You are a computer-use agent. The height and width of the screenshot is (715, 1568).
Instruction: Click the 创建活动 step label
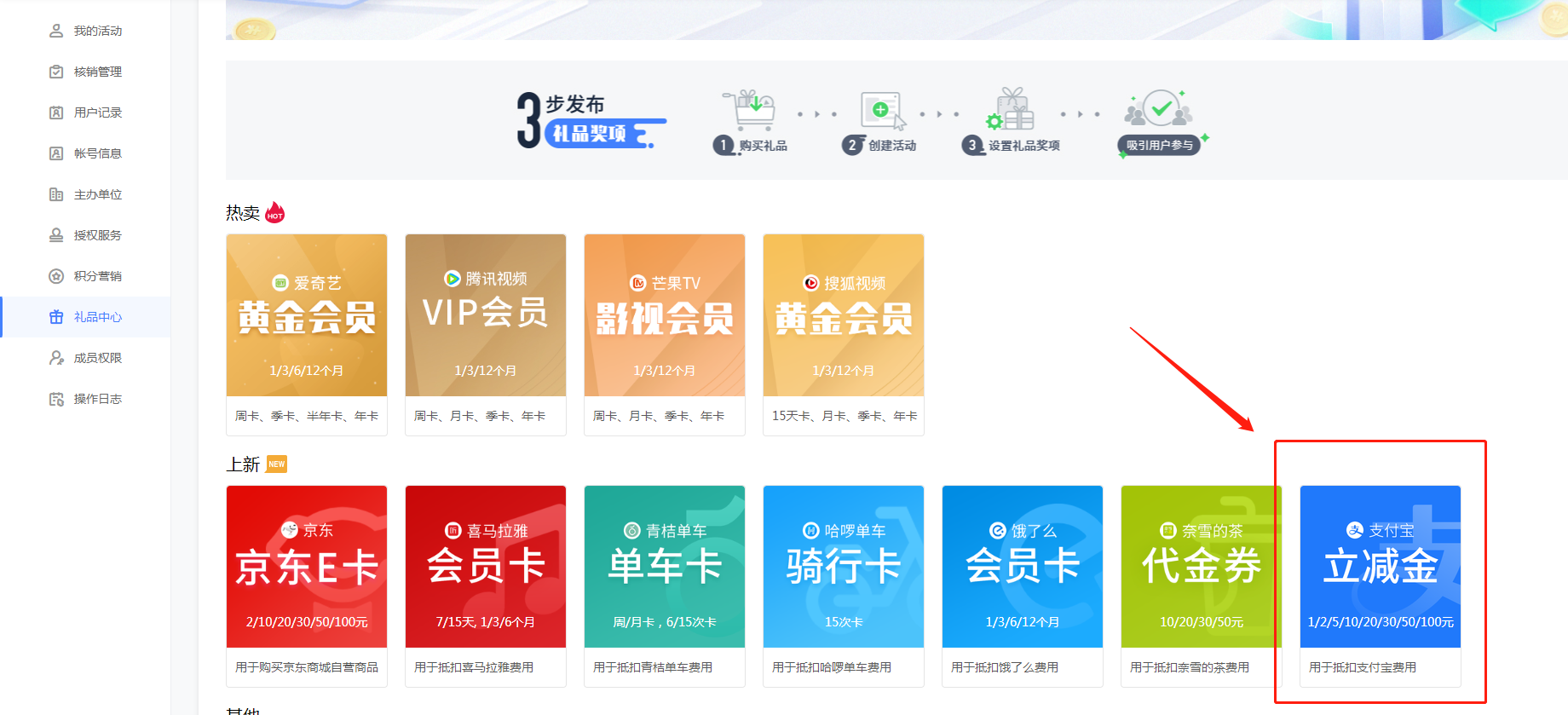pos(892,146)
